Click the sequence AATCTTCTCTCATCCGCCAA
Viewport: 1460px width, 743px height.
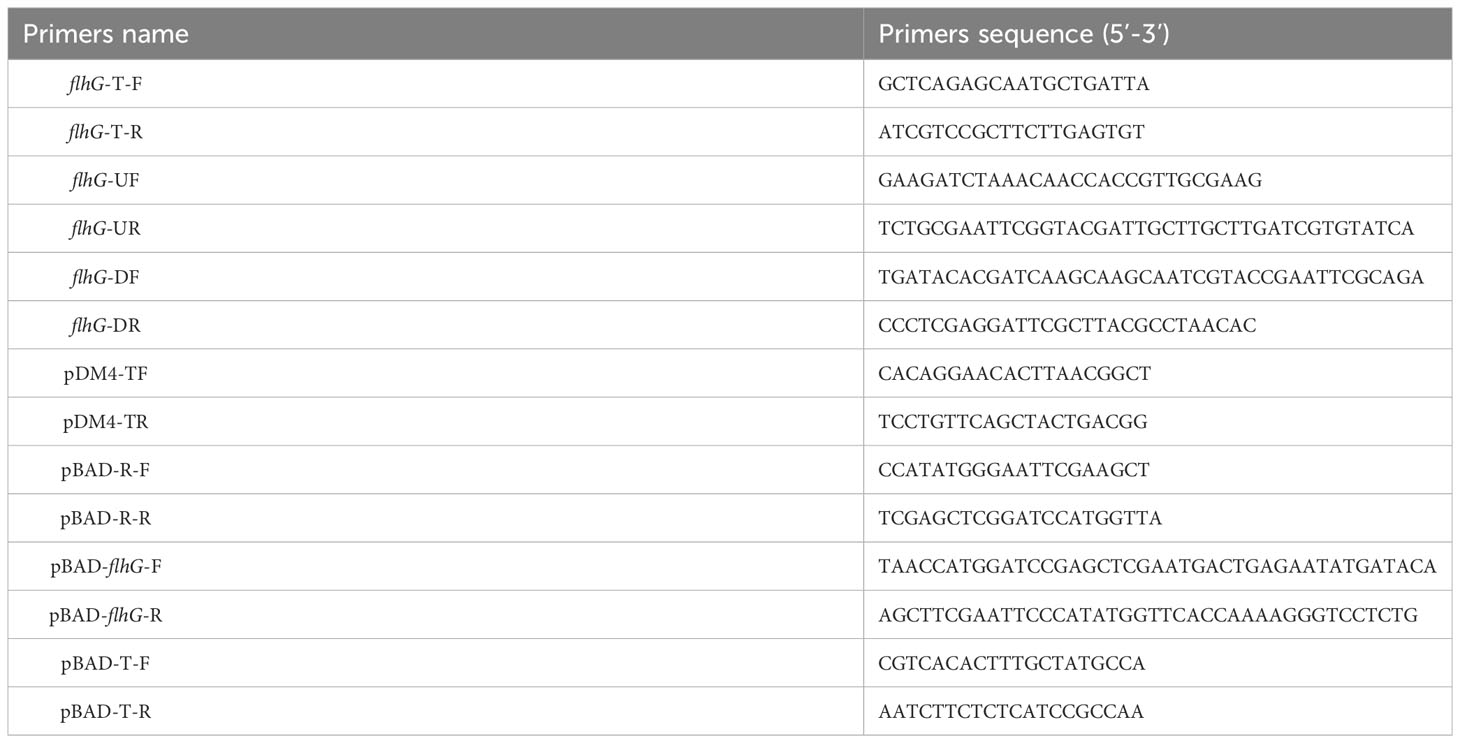pyautogui.click(x=1011, y=712)
